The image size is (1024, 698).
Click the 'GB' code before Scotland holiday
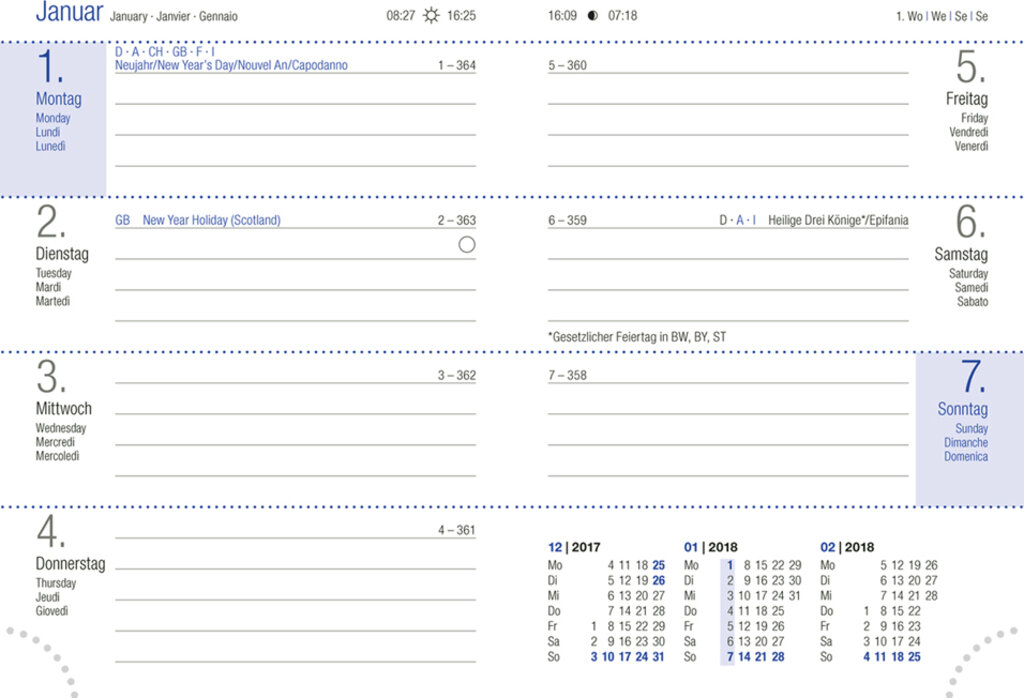(122, 220)
